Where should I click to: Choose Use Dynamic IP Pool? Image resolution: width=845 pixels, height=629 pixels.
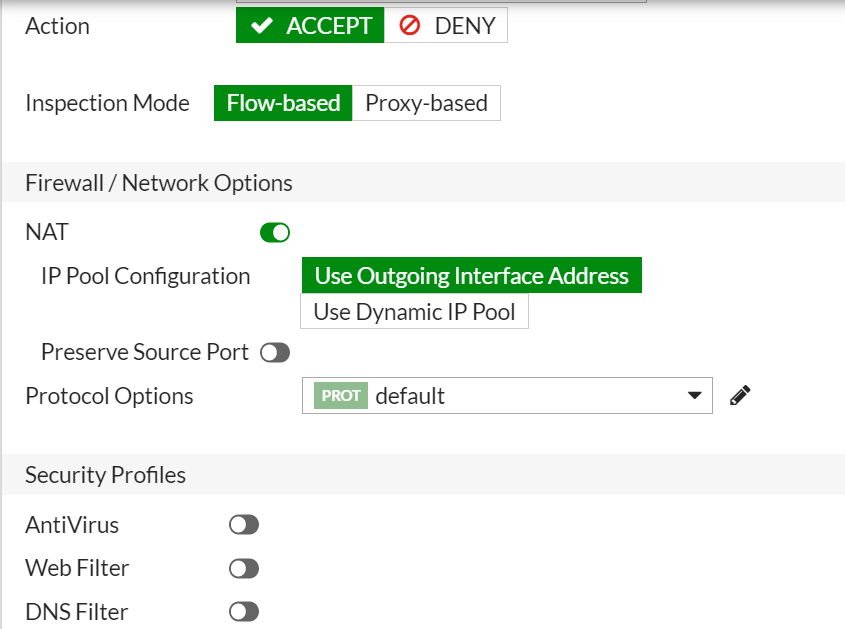pyautogui.click(x=414, y=312)
